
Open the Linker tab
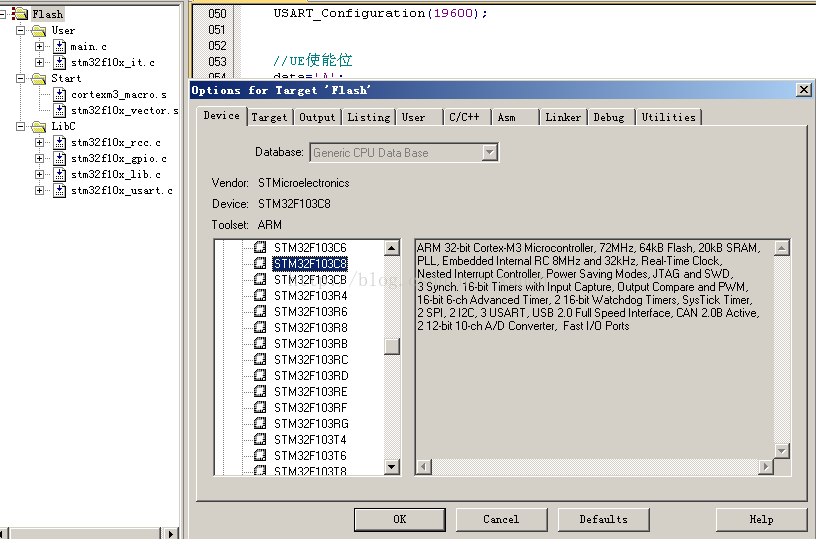pyautogui.click(x=563, y=117)
